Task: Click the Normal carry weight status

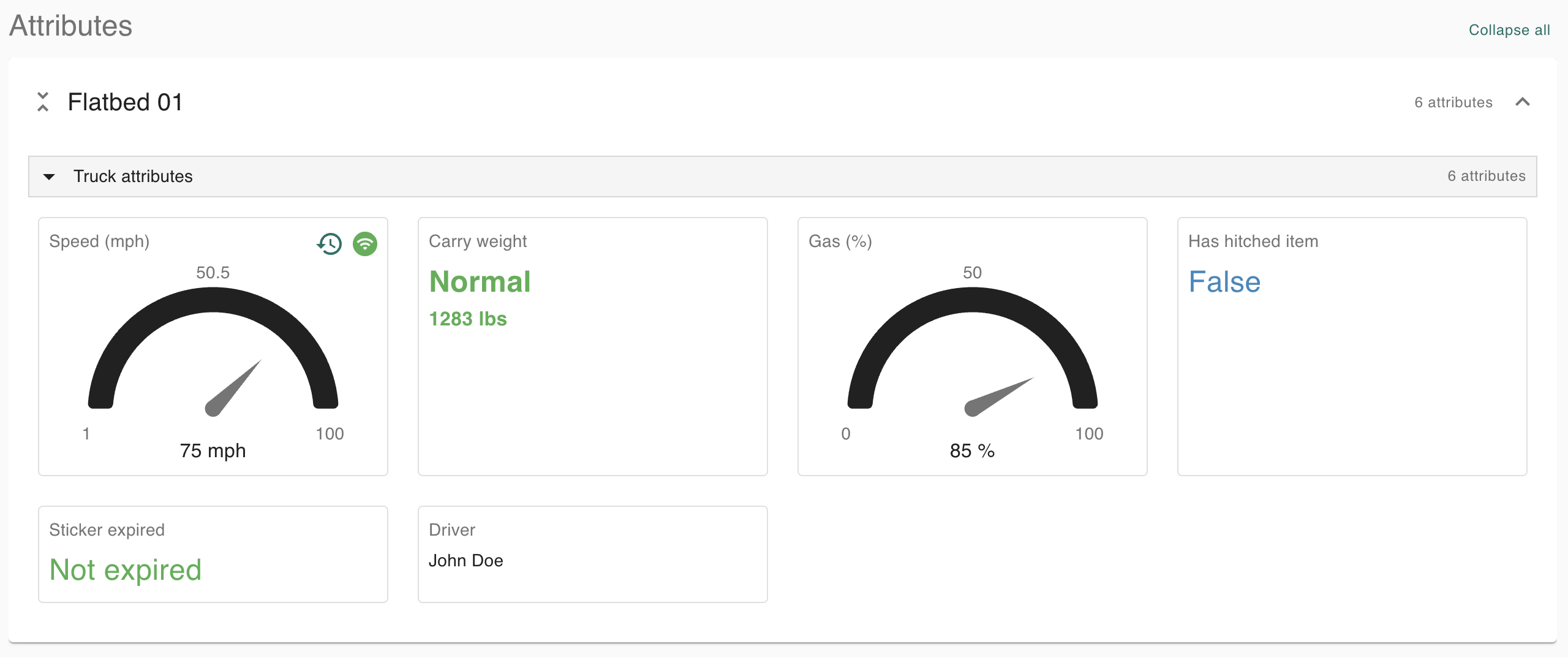Action: [x=480, y=282]
